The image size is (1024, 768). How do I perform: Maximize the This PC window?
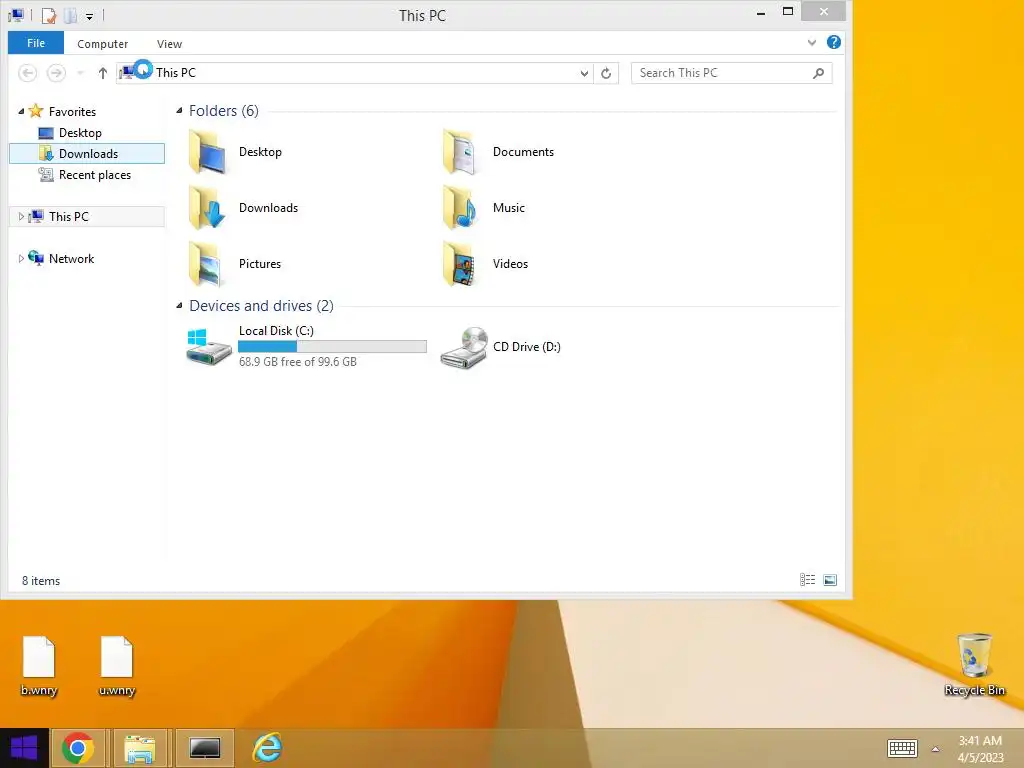(x=788, y=12)
